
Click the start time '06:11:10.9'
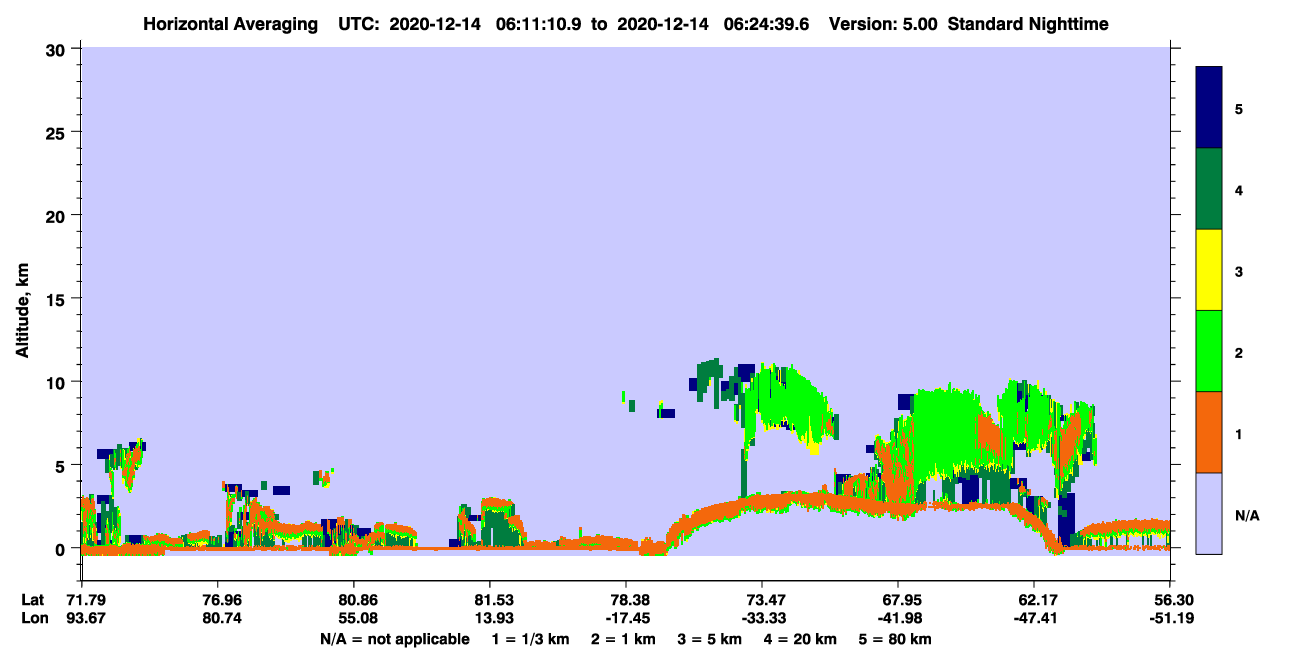540,23
